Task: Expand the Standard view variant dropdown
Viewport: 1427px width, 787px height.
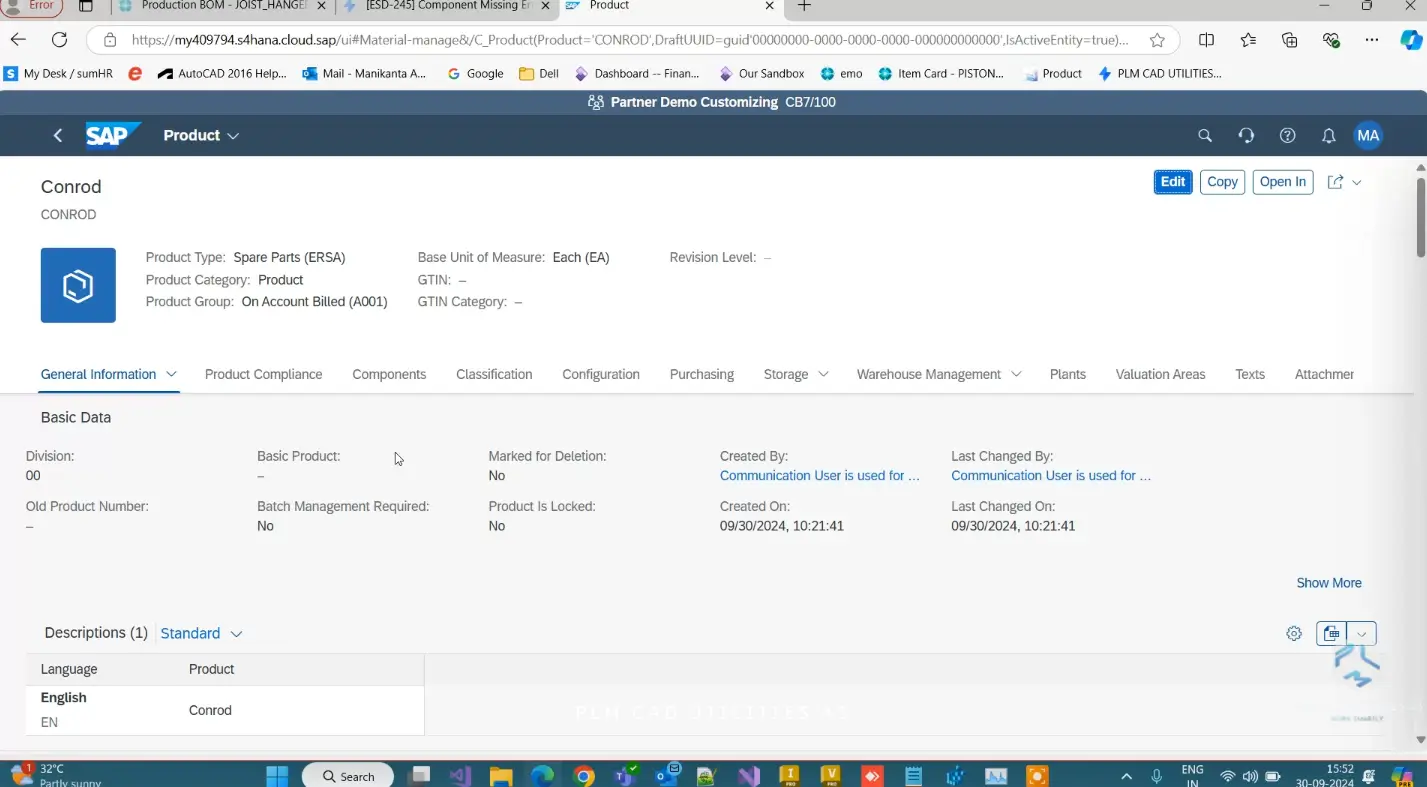Action: (237, 634)
